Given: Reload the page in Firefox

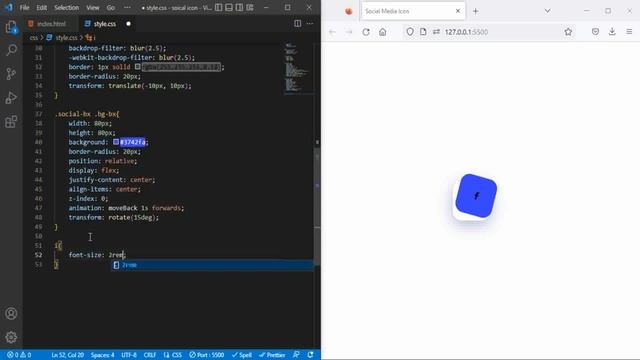Looking at the screenshot, I should click(366, 32).
